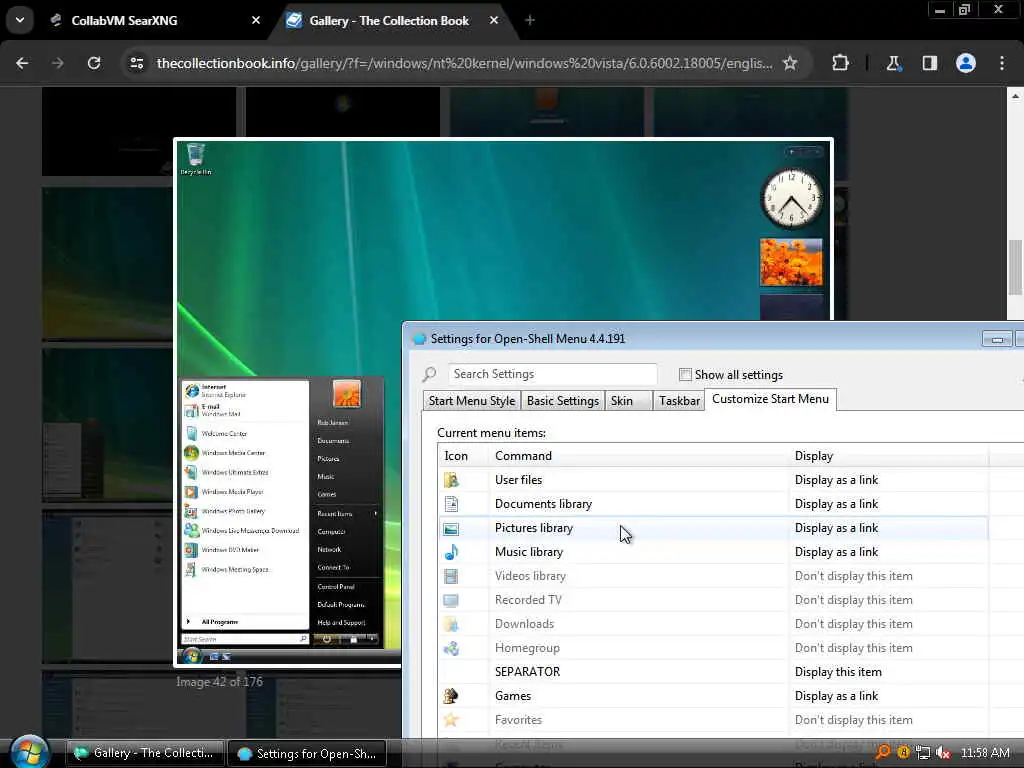
Task: Click the magnifier icon in Open-Shell settings
Action: 429,374
